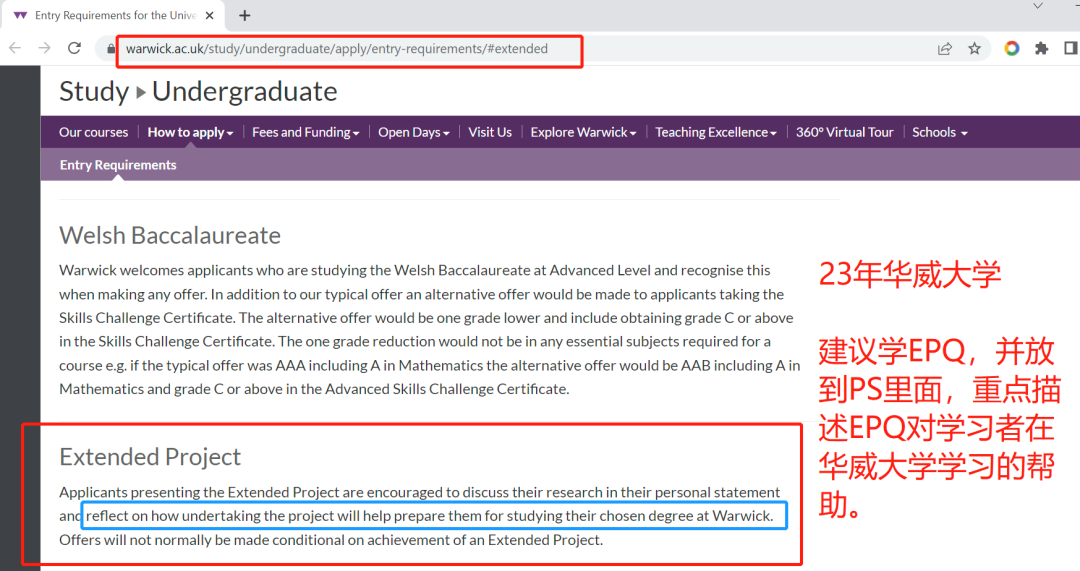Click the Extended Project heading
The image size is (1080, 571).
[x=149, y=457]
